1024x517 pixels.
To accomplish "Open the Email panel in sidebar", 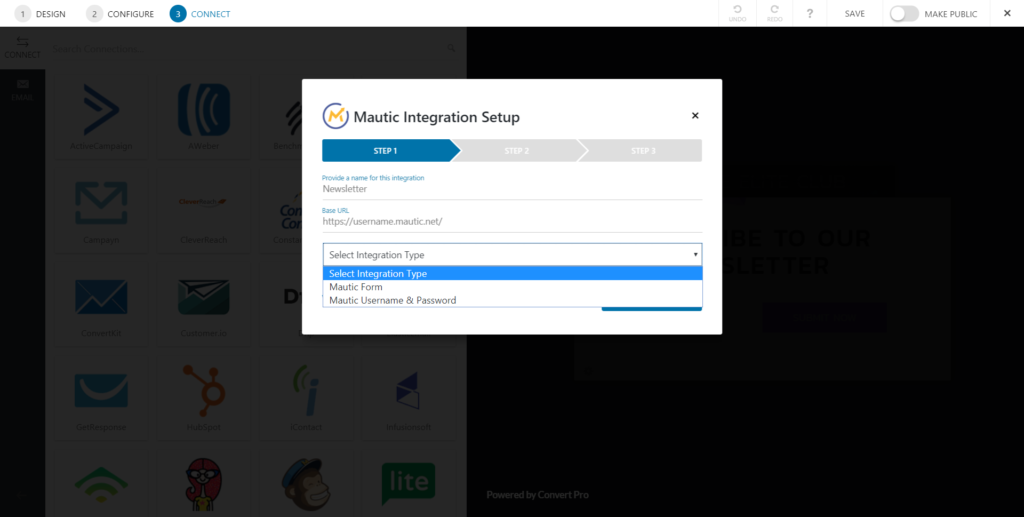I will click(x=22, y=90).
